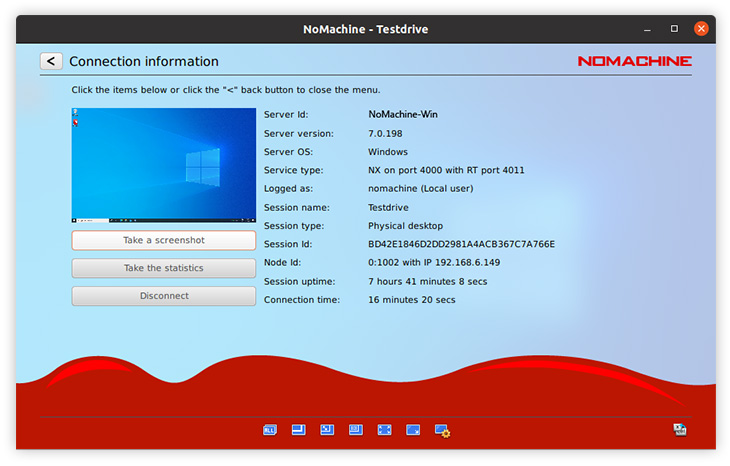Click the iconize window icon with bottom bar
This screenshot has width=730, height=466.
click(298, 430)
